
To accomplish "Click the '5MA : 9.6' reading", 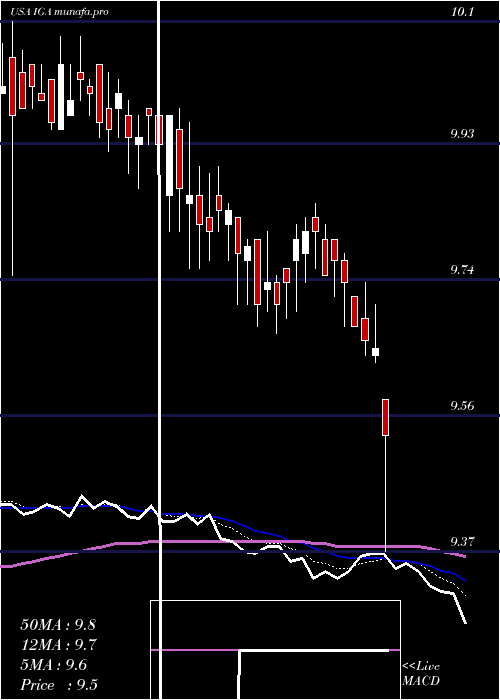I will click(54, 665).
